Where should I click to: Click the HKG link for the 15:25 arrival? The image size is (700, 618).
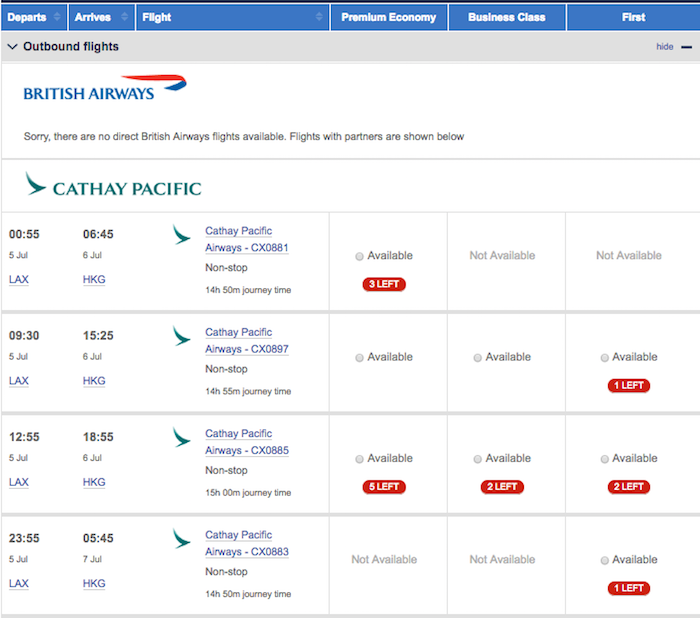point(94,381)
